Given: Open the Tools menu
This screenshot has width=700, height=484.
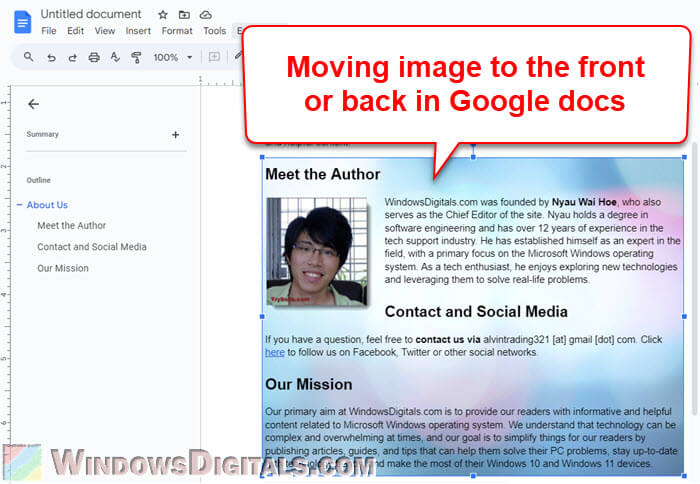Looking at the screenshot, I should 215,31.
